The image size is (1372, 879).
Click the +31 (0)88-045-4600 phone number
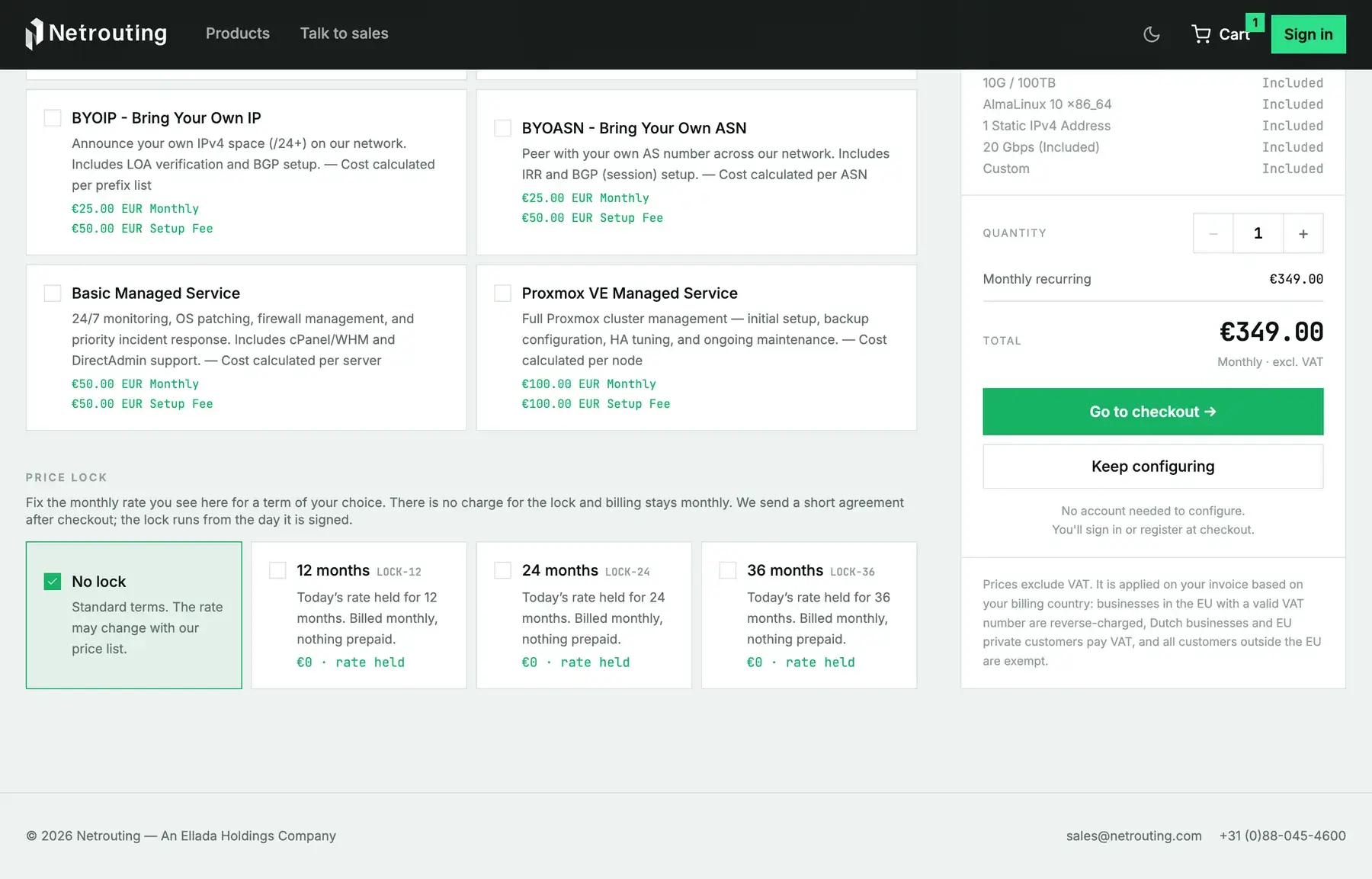pos(1282,836)
